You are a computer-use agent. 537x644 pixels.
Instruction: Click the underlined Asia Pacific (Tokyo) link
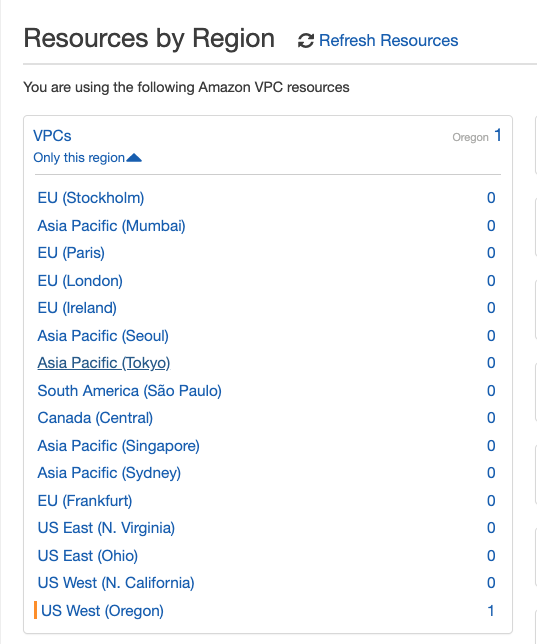tap(104, 363)
